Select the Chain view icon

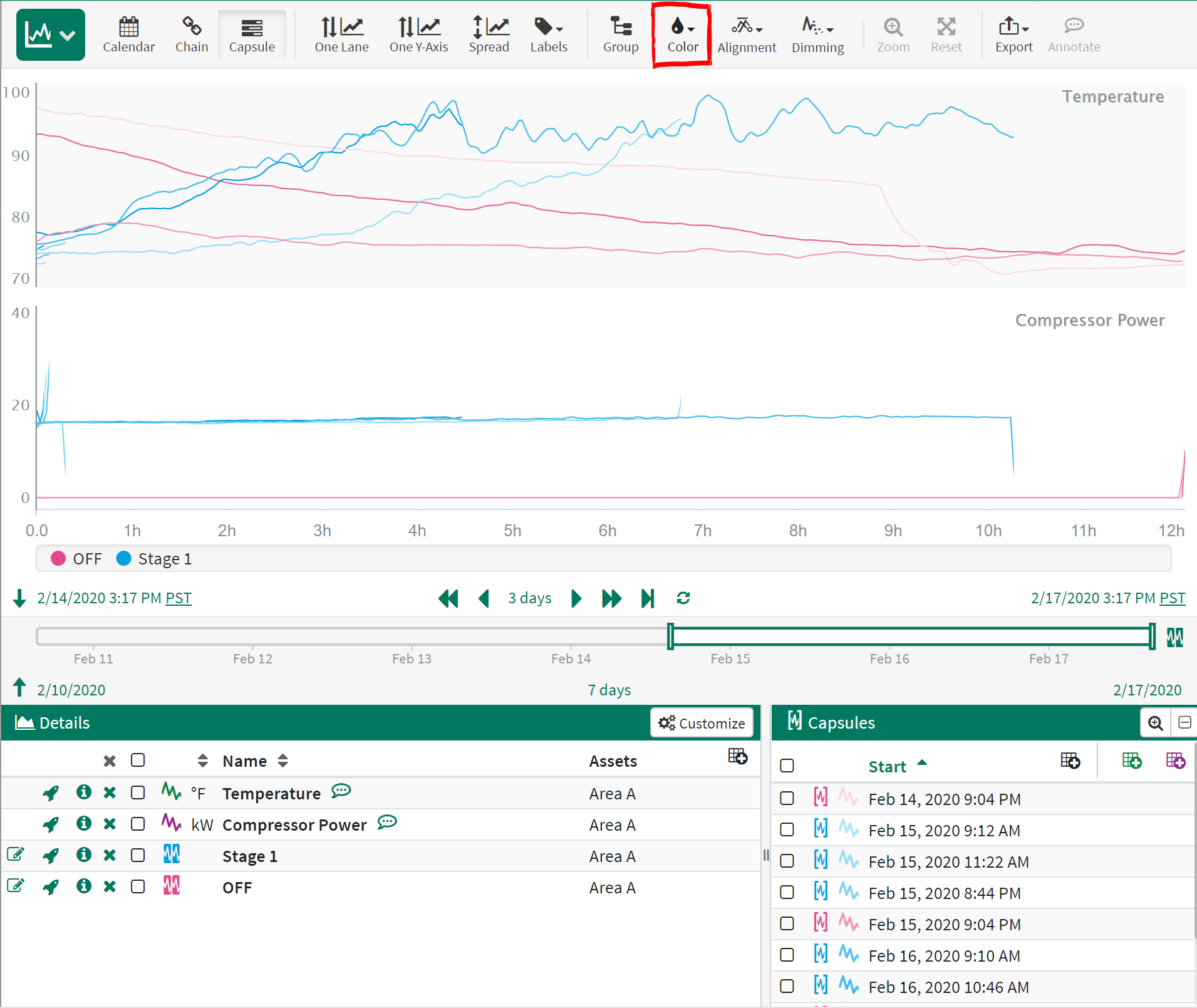[x=191, y=34]
